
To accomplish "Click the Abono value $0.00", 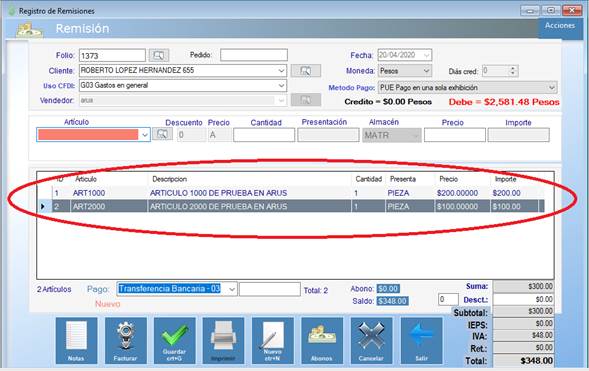I will (388, 289).
